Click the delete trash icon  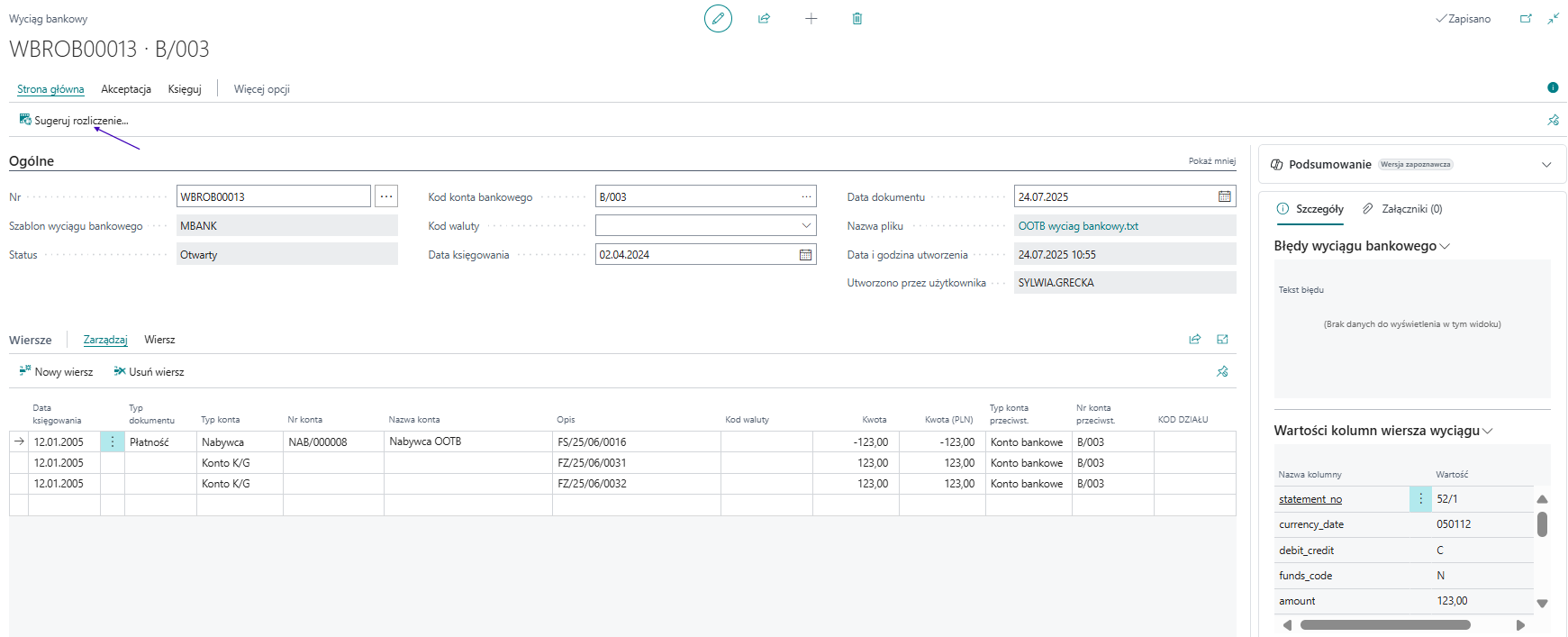click(x=857, y=18)
